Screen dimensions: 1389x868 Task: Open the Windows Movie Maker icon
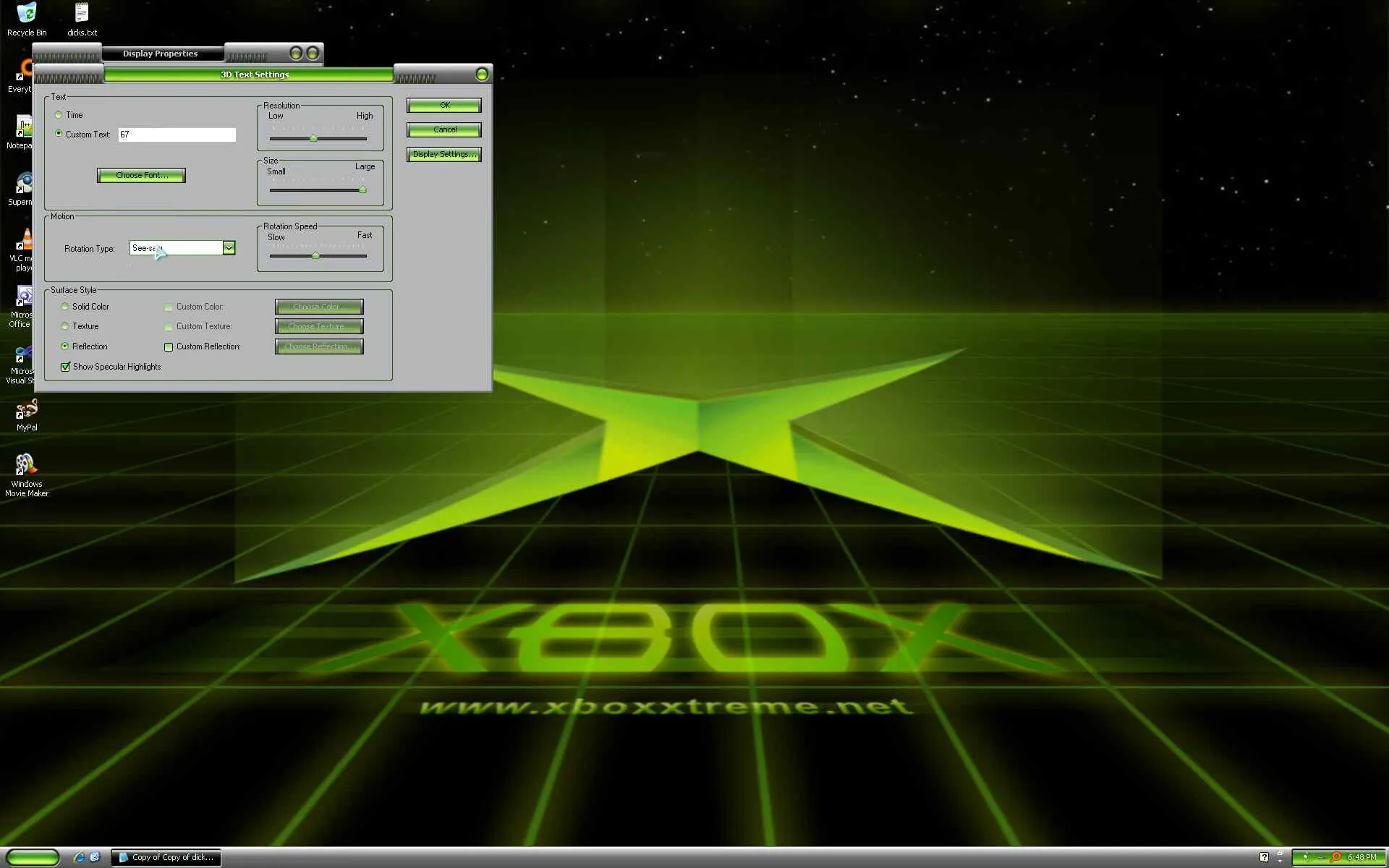pos(26,465)
